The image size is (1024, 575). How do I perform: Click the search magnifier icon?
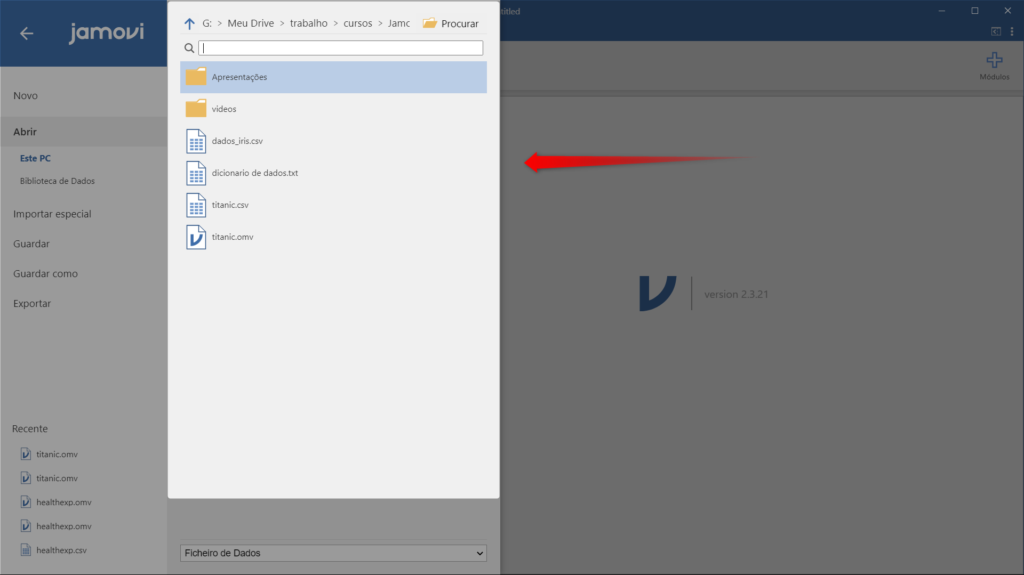click(x=189, y=48)
